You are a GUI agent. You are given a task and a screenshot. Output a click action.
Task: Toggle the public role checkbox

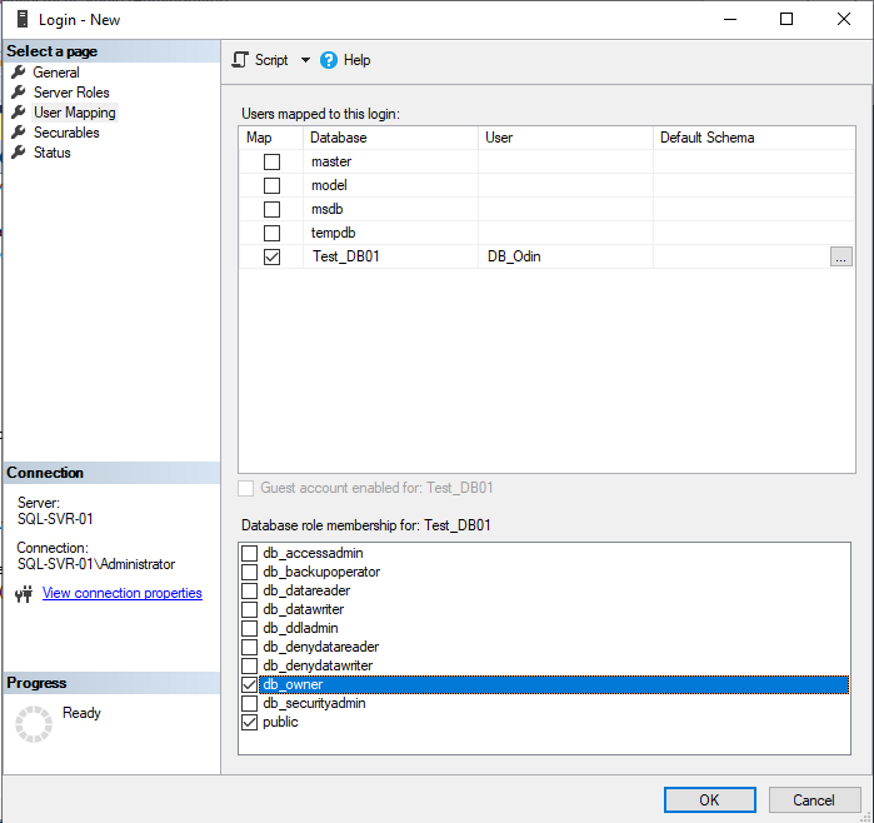point(249,722)
